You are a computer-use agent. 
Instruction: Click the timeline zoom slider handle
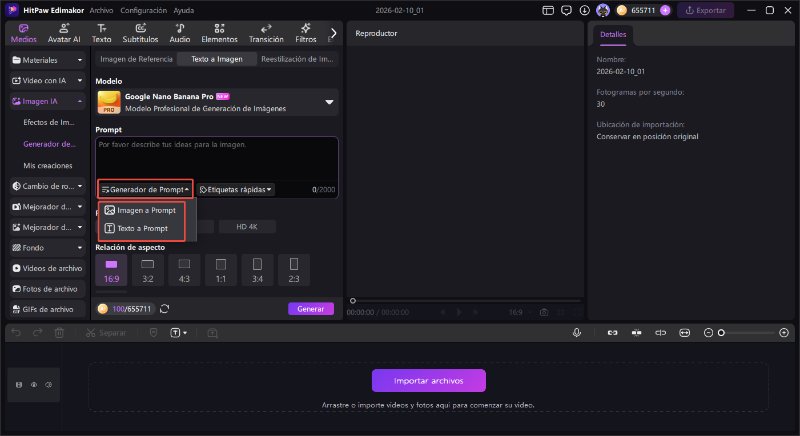(x=721, y=333)
